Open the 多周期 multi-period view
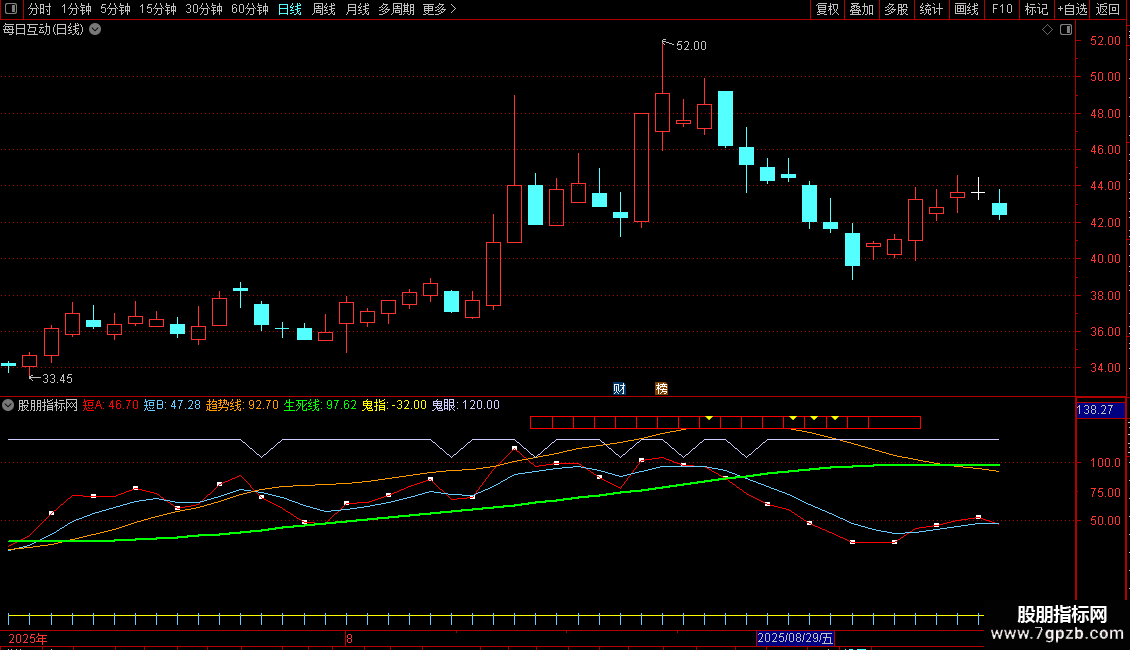This screenshot has width=1130, height=650. coord(396,9)
